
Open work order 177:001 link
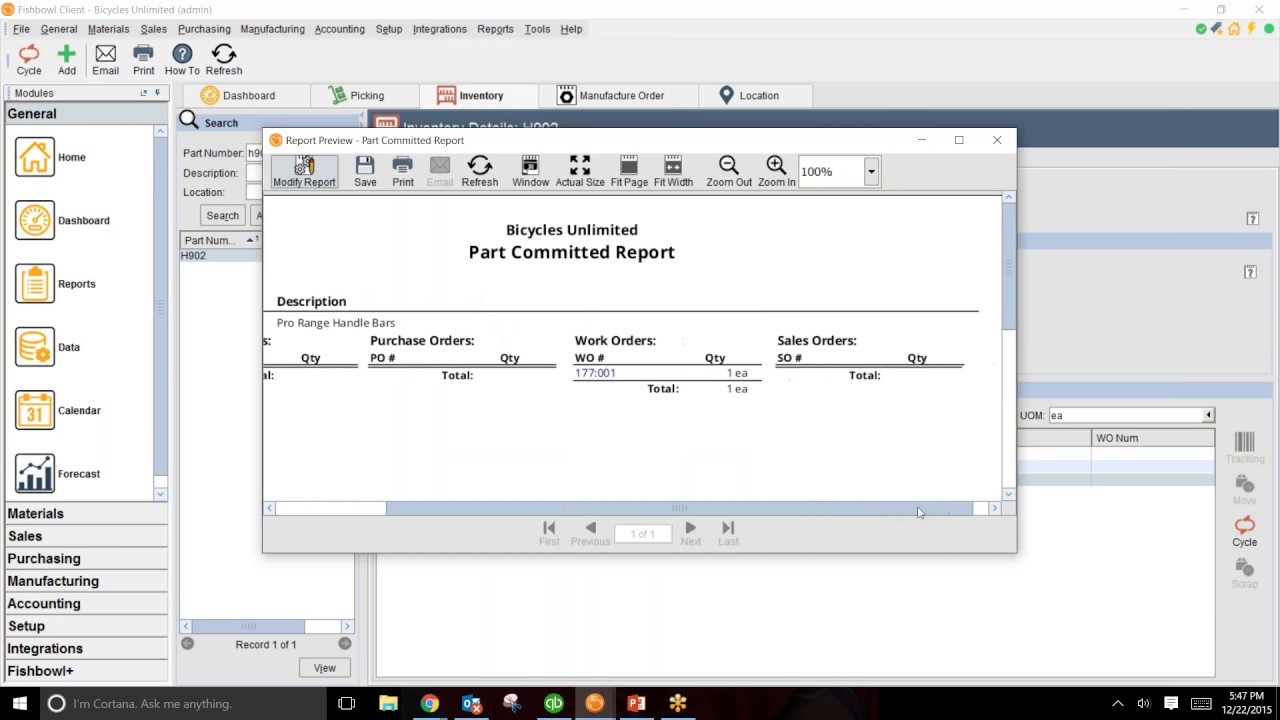[595, 373]
